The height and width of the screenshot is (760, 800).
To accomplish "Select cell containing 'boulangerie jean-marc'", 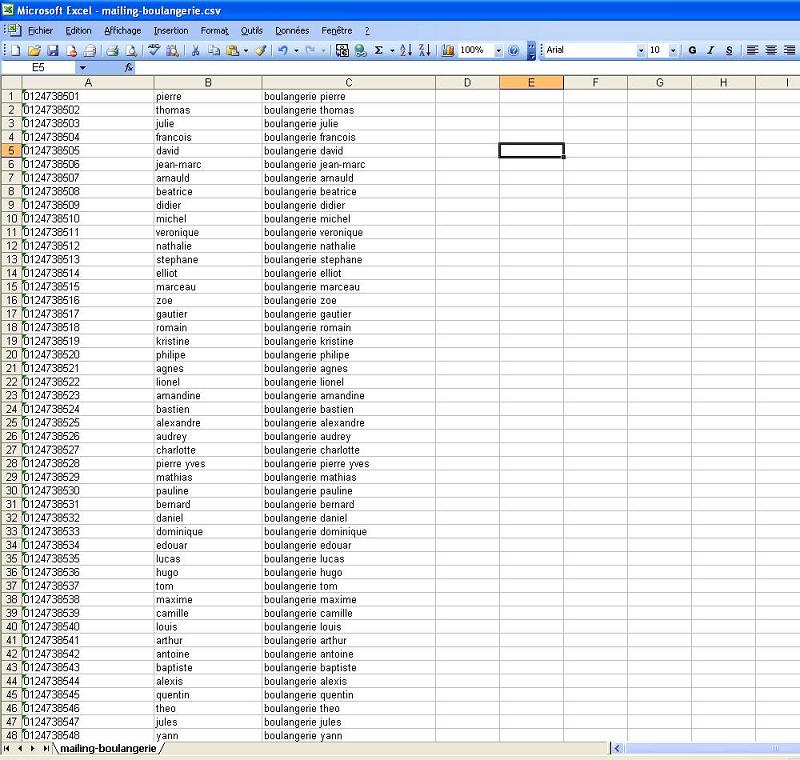I will click(x=348, y=164).
